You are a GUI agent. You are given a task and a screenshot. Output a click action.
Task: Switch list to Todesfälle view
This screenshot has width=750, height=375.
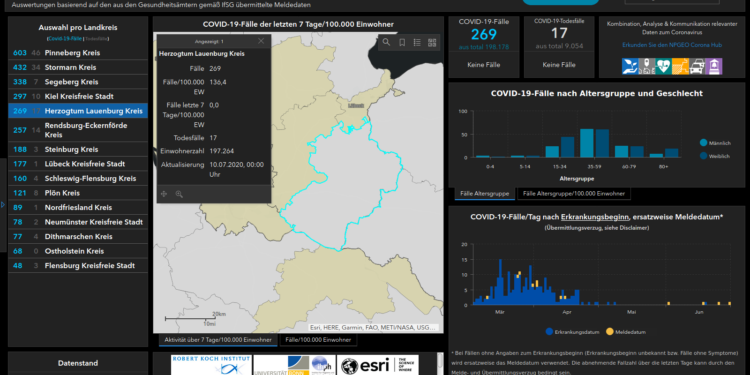tap(96, 38)
